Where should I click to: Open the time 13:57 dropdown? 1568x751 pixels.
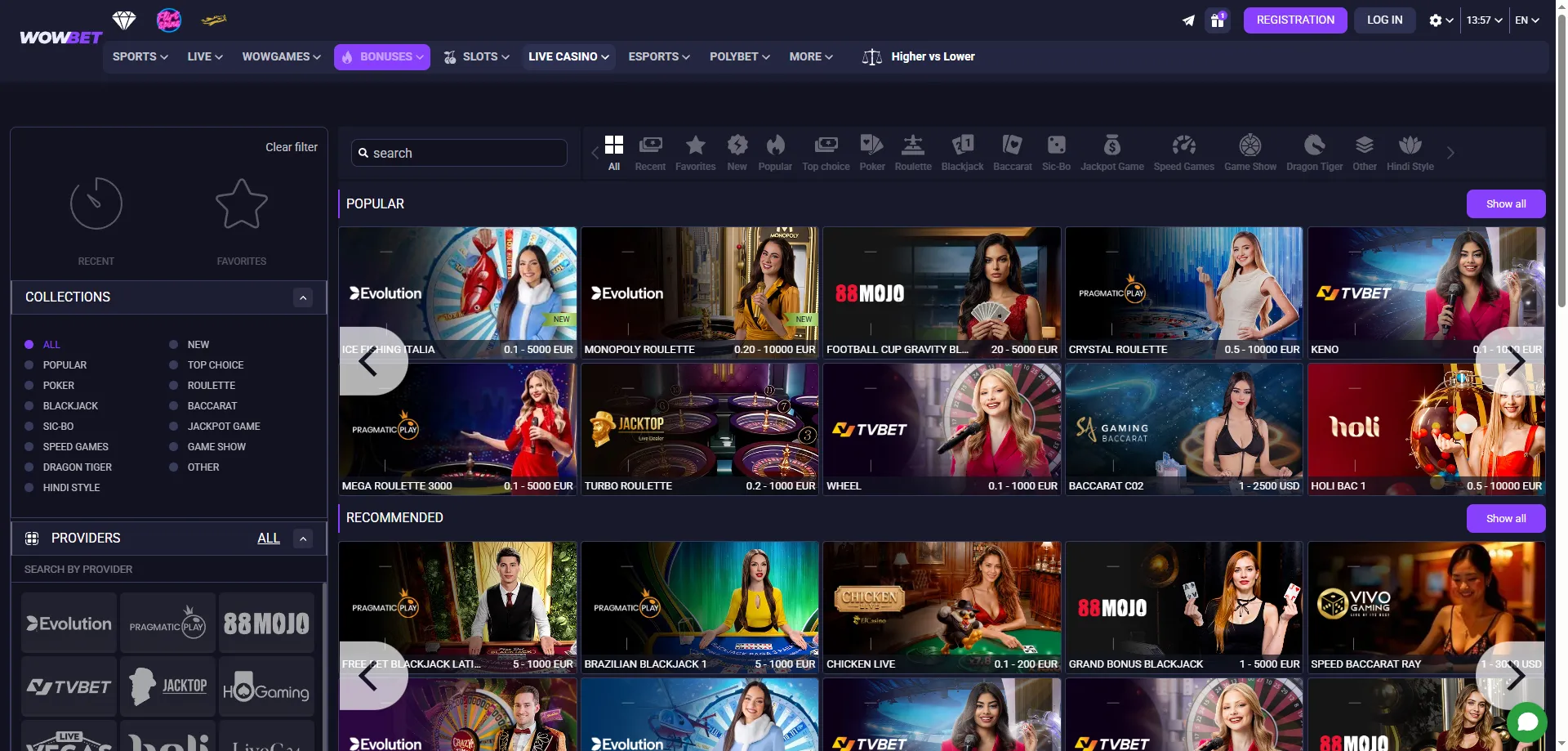[1485, 20]
